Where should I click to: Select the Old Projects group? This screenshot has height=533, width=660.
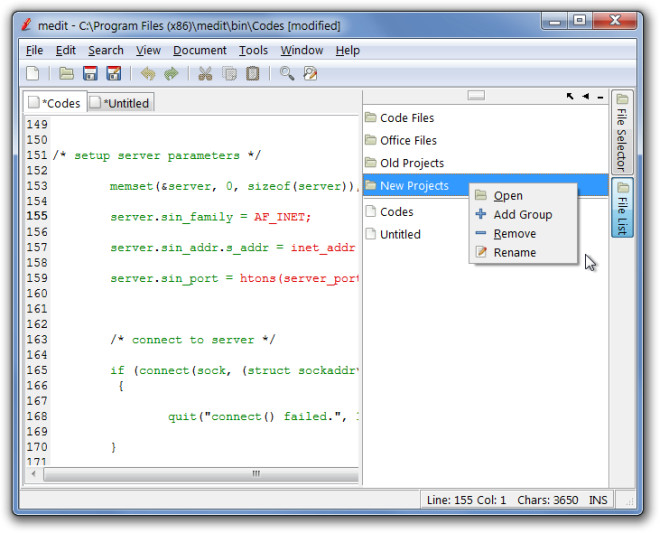(485, 163)
